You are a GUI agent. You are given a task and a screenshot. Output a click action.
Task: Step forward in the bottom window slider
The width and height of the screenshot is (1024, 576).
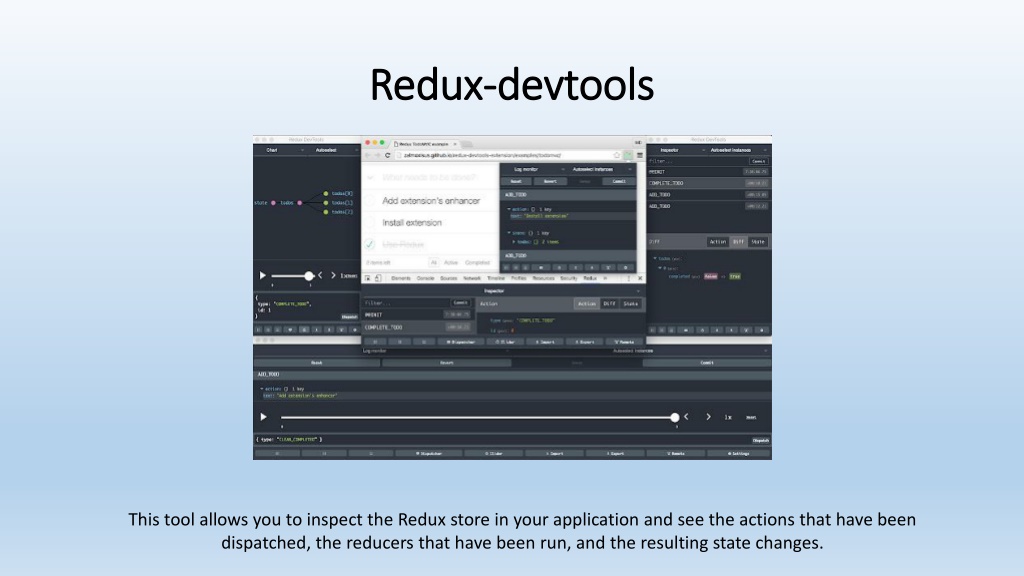[708, 417]
